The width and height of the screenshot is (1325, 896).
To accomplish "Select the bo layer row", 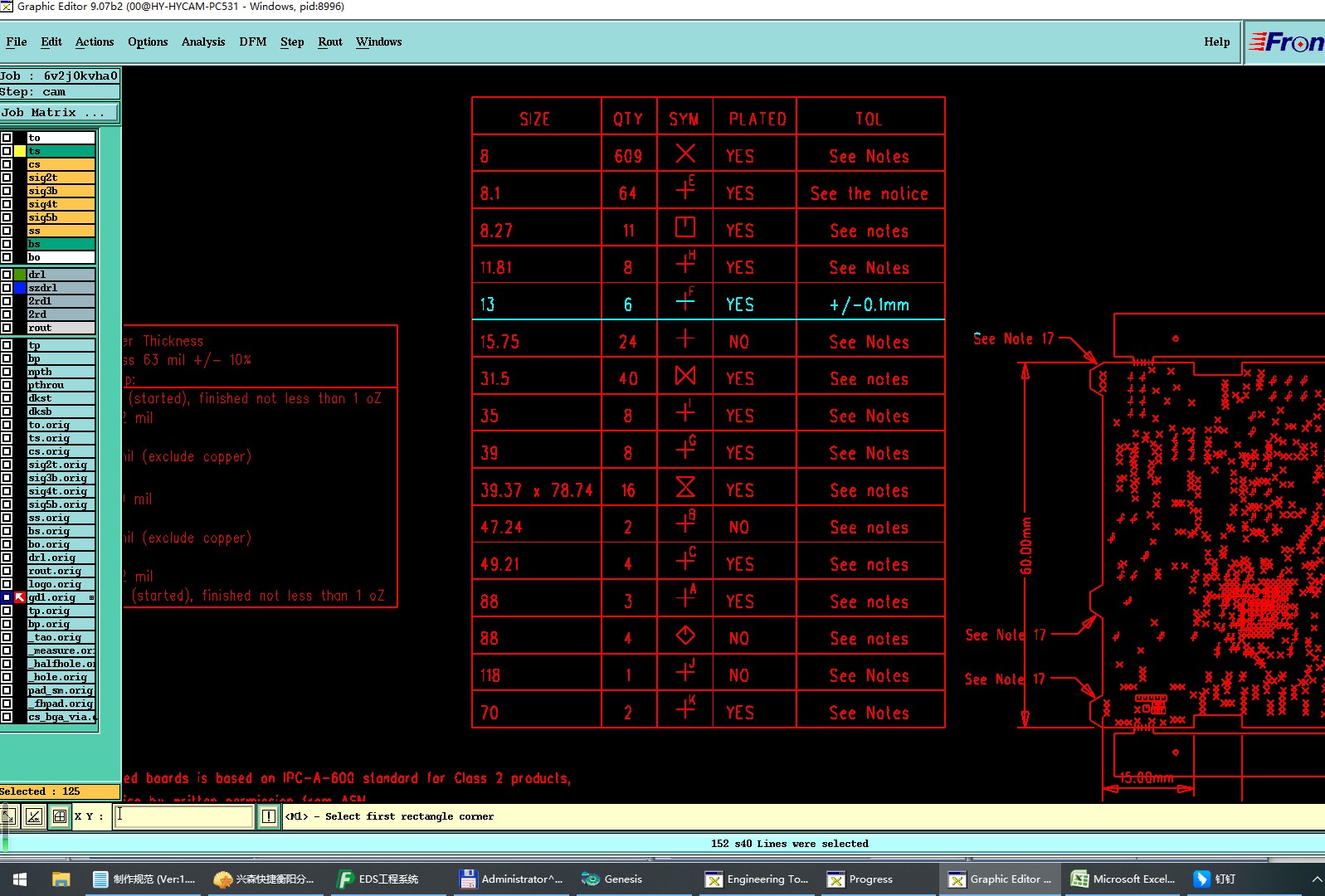I will [x=61, y=257].
